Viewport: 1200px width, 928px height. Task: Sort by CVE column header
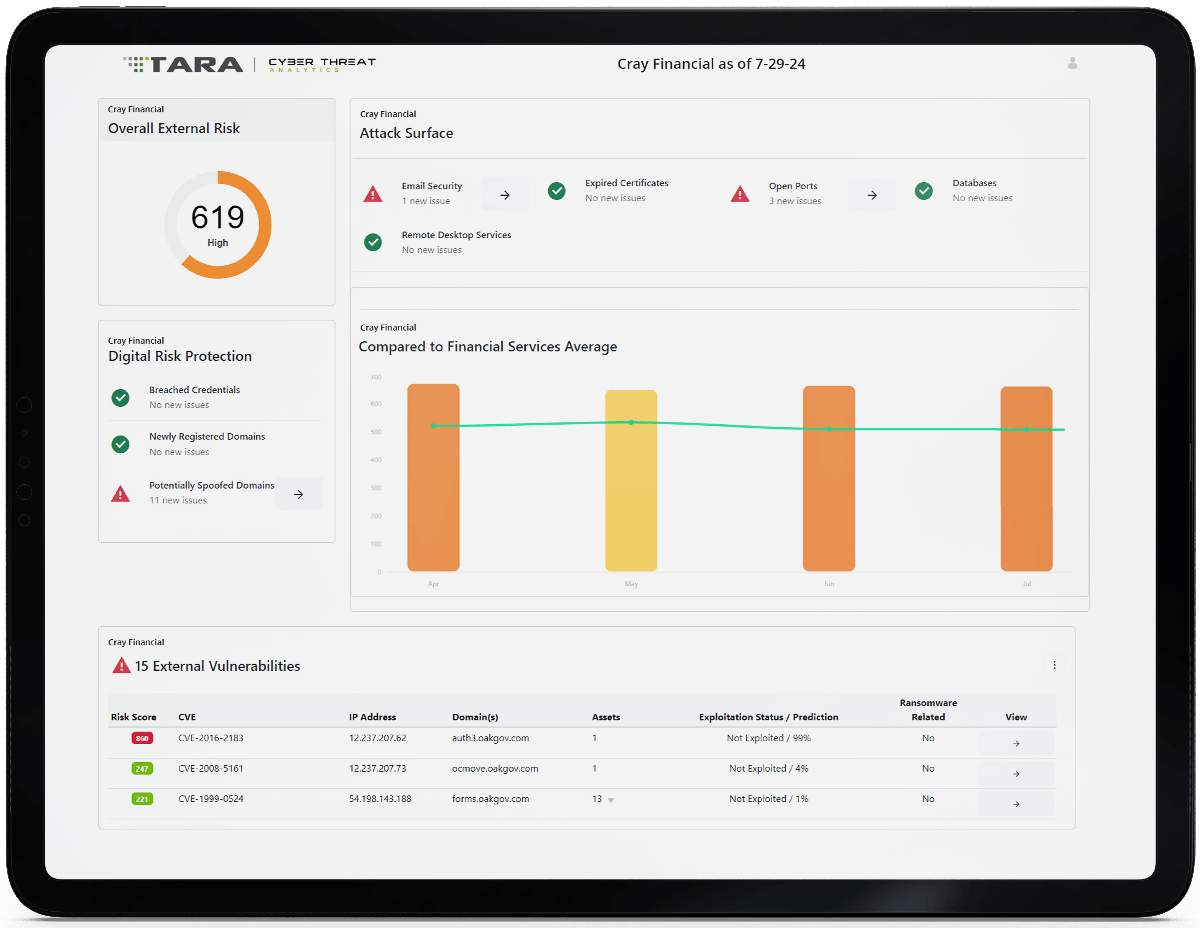[x=187, y=717]
